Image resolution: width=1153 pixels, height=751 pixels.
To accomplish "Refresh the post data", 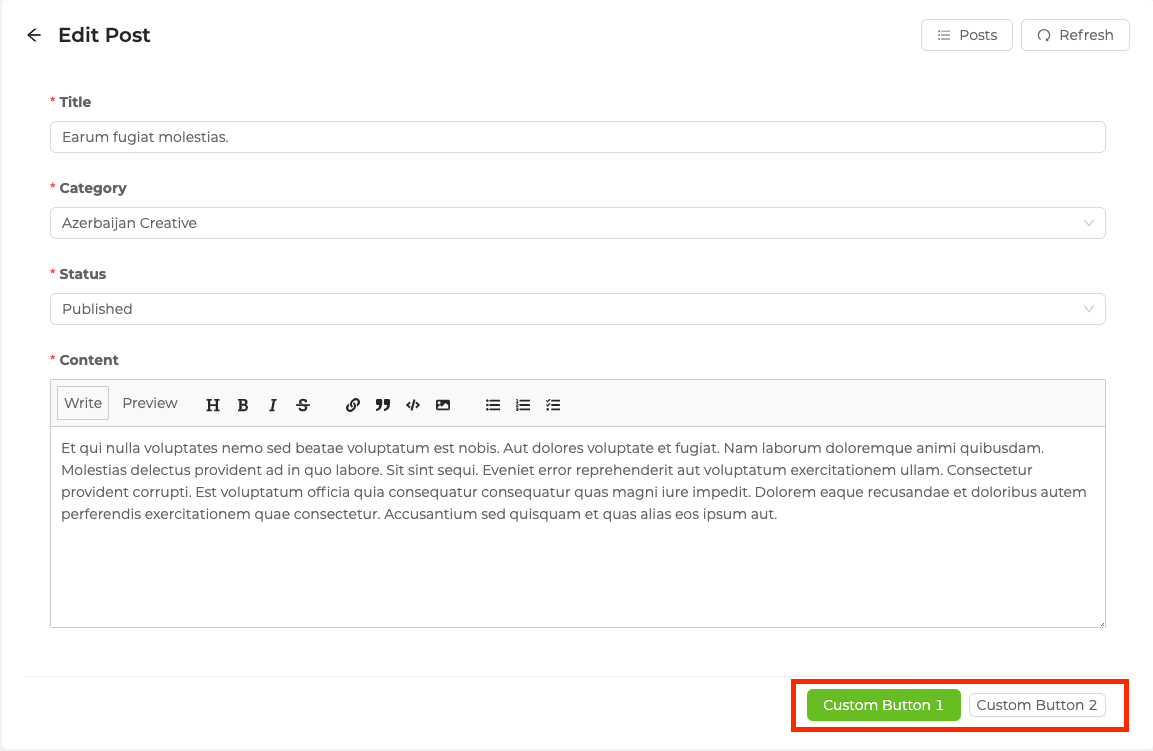I will (x=1075, y=34).
